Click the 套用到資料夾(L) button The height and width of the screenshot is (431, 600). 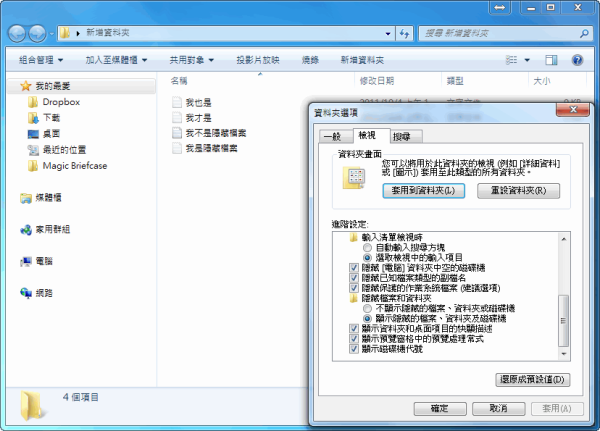424,191
